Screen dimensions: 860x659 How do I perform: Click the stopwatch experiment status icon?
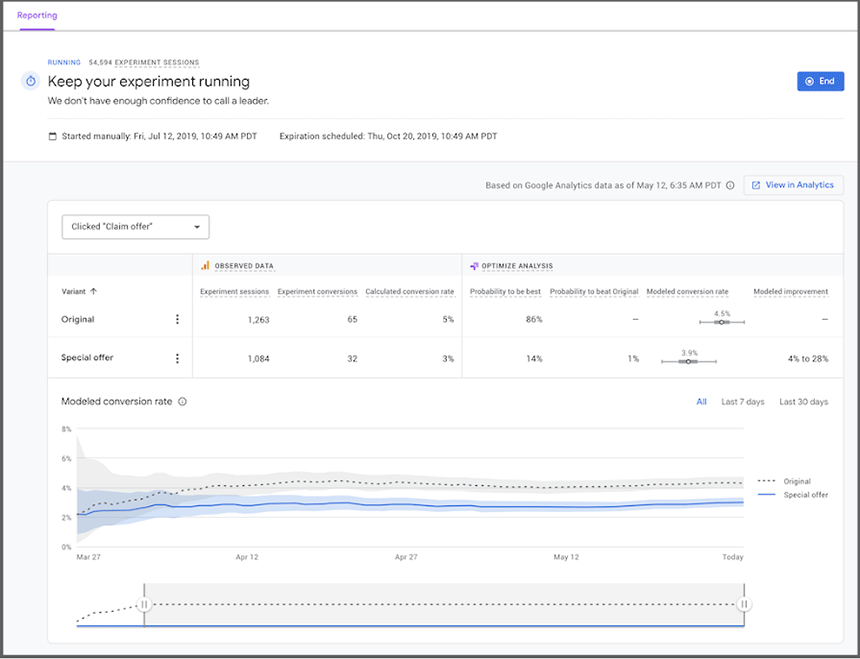point(31,81)
